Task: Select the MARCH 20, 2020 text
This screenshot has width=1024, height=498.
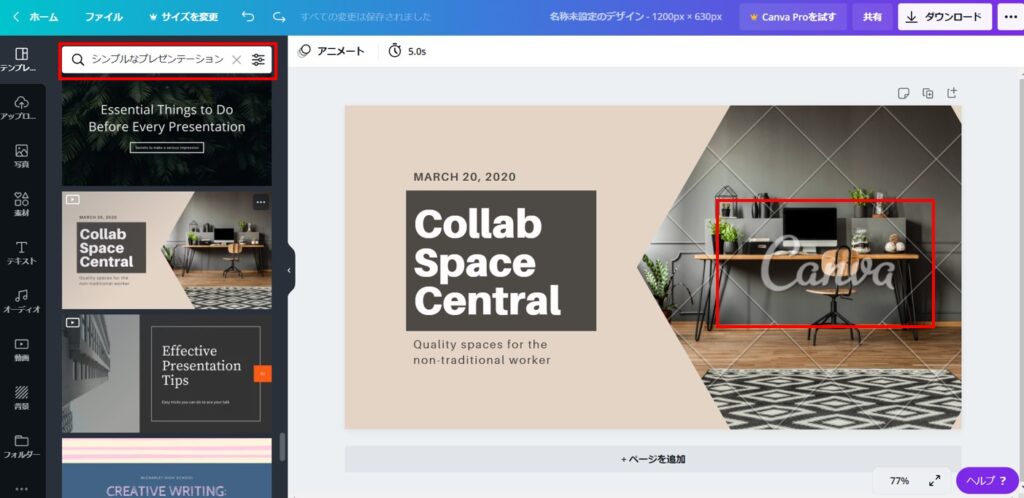Action: (x=464, y=177)
